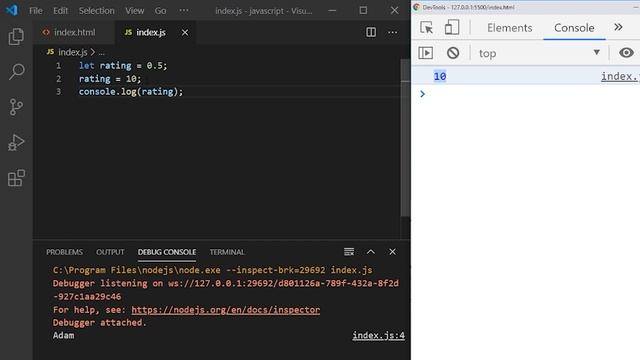Close the index.js editor tab
This screenshot has height=360, width=640.
tap(185, 32)
